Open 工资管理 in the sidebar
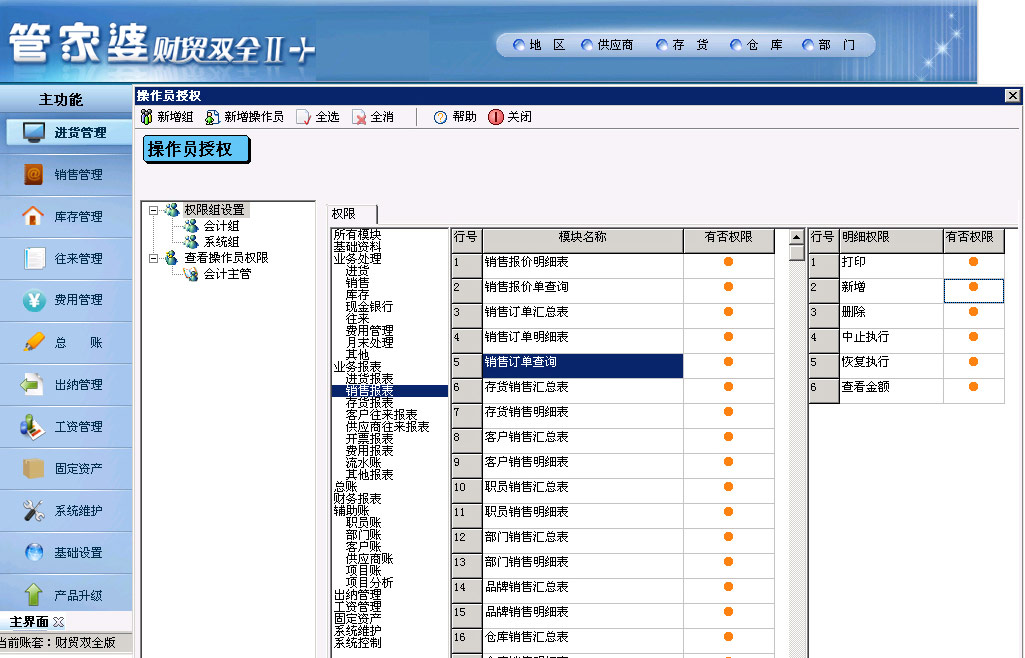The height and width of the screenshot is (658, 1025). [66, 426]
